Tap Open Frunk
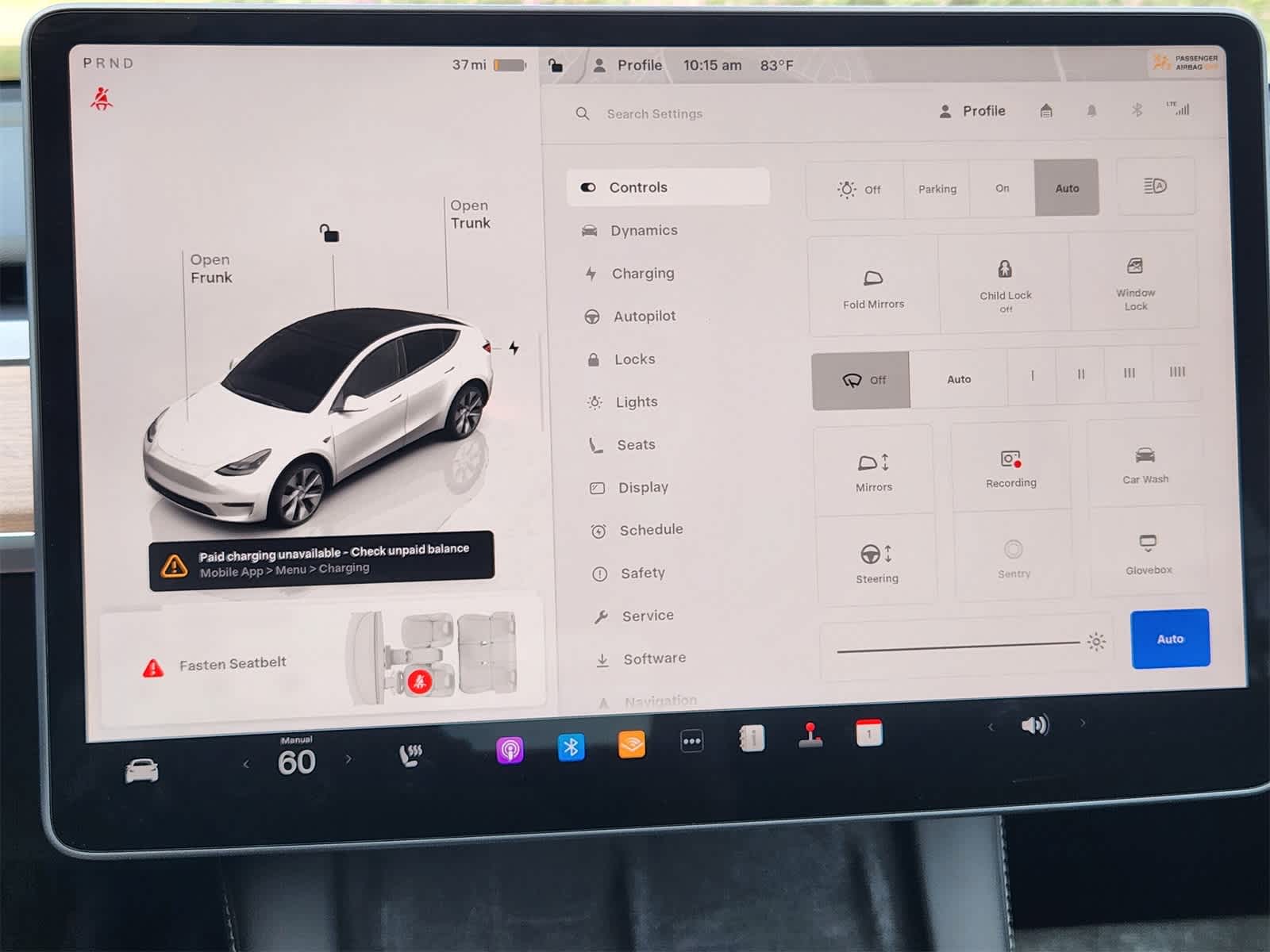 (211, 268)
